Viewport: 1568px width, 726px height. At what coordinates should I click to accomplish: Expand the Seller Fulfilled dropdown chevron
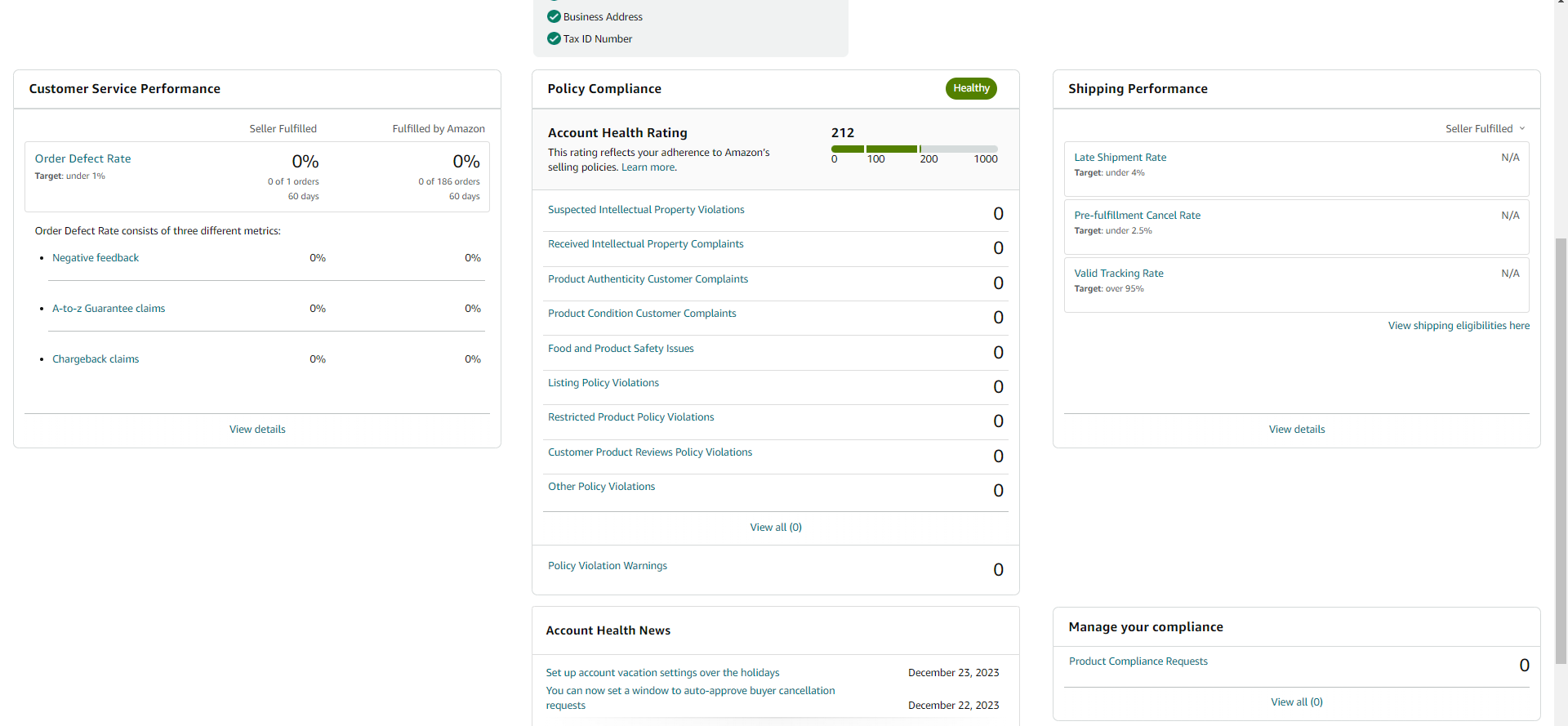1522,128
